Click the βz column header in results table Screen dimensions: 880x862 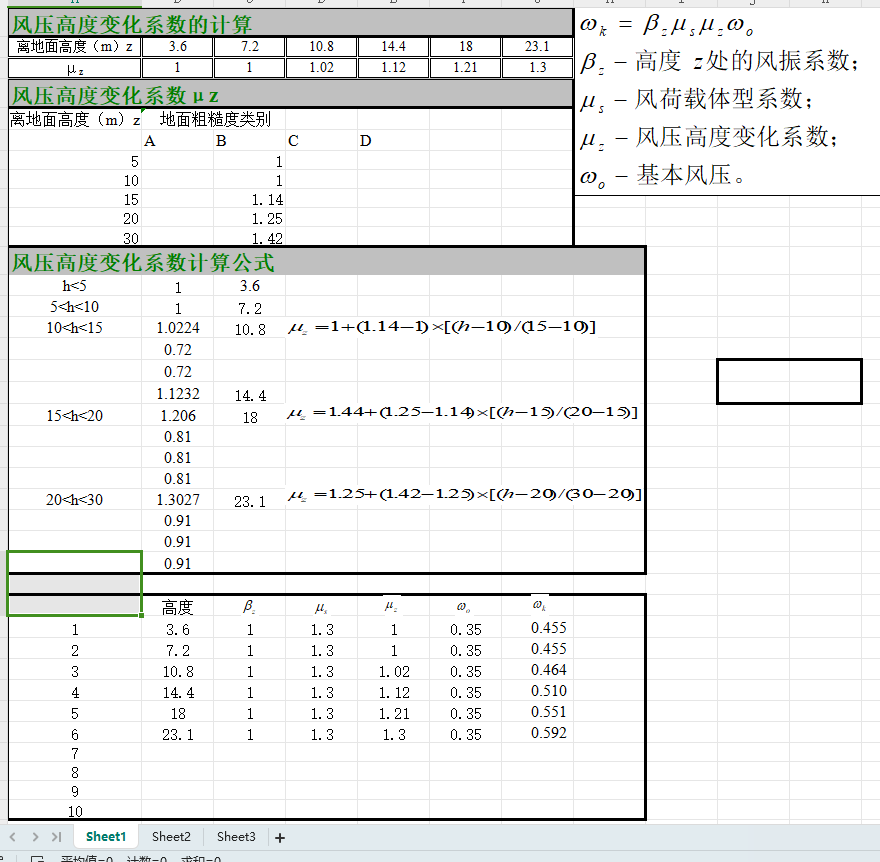tap(249, 607)
